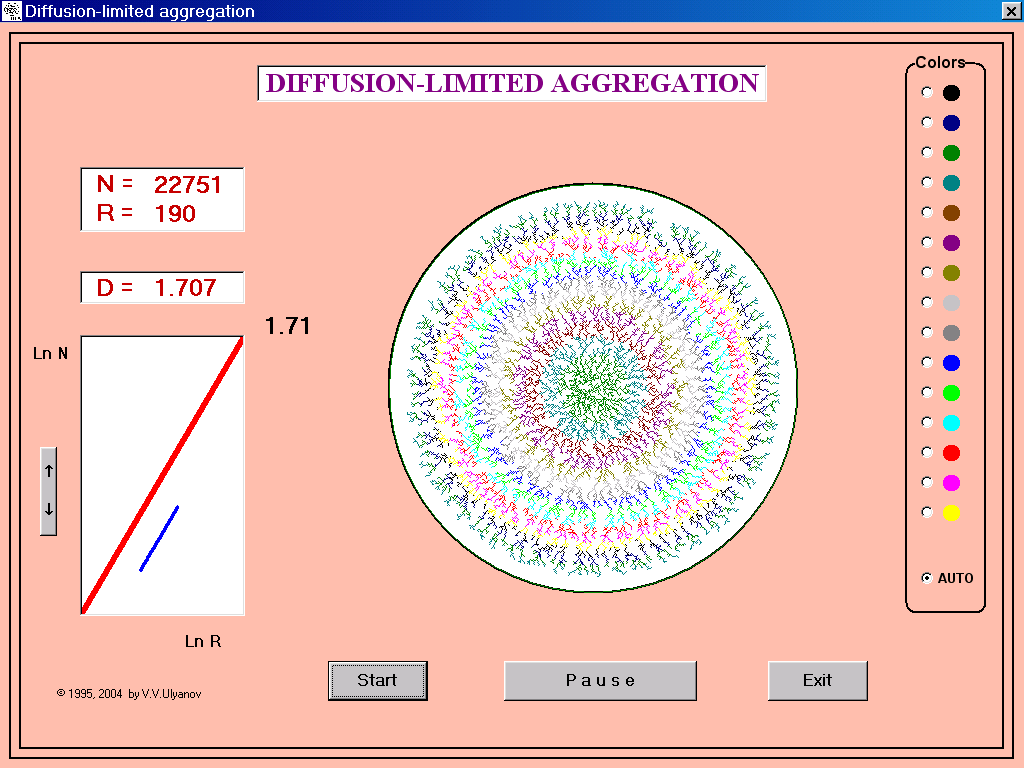Screen dimensions: 1024x768
Task: Click the up/down arrows button beside the graph
Action: [48, 491]
